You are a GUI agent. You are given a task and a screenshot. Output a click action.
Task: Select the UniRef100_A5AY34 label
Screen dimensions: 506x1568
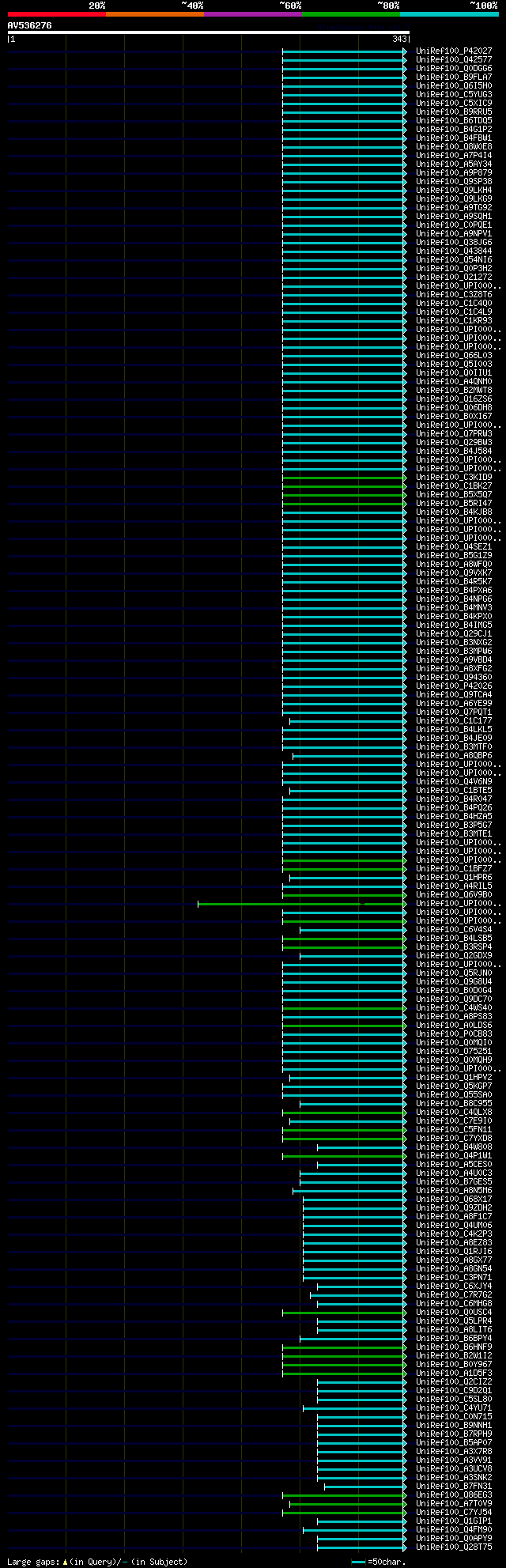coord(454,164)
